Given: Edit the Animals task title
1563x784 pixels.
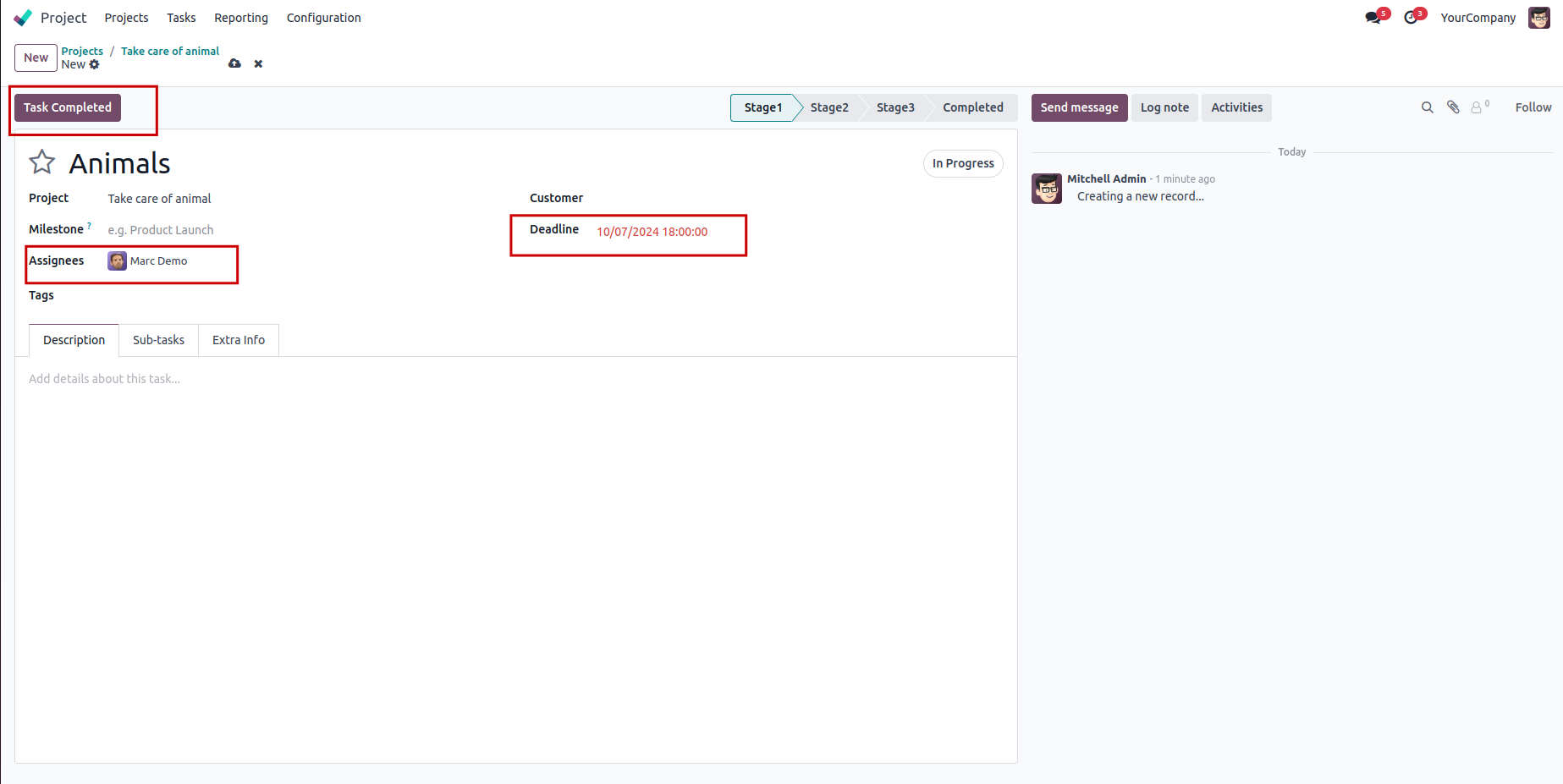Looking at the screenshot, I should point(119,163).
